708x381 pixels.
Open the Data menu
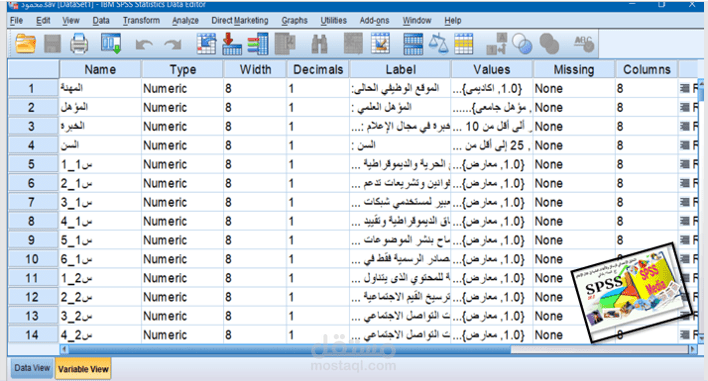[x=101, y=20]
